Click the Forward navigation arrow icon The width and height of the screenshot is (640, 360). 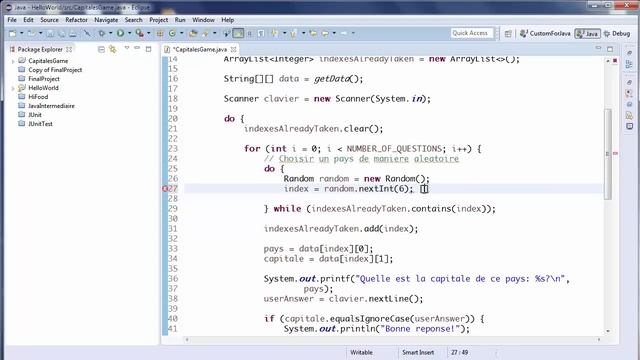pos(344,33)
